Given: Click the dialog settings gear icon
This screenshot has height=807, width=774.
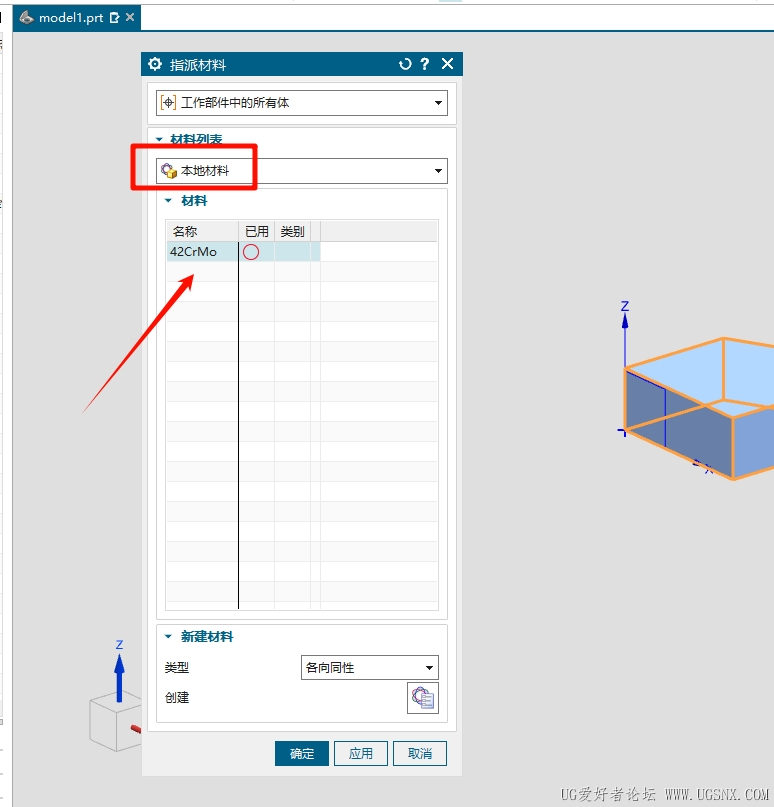Looking at the screenshot, I should tap(155, 64).
